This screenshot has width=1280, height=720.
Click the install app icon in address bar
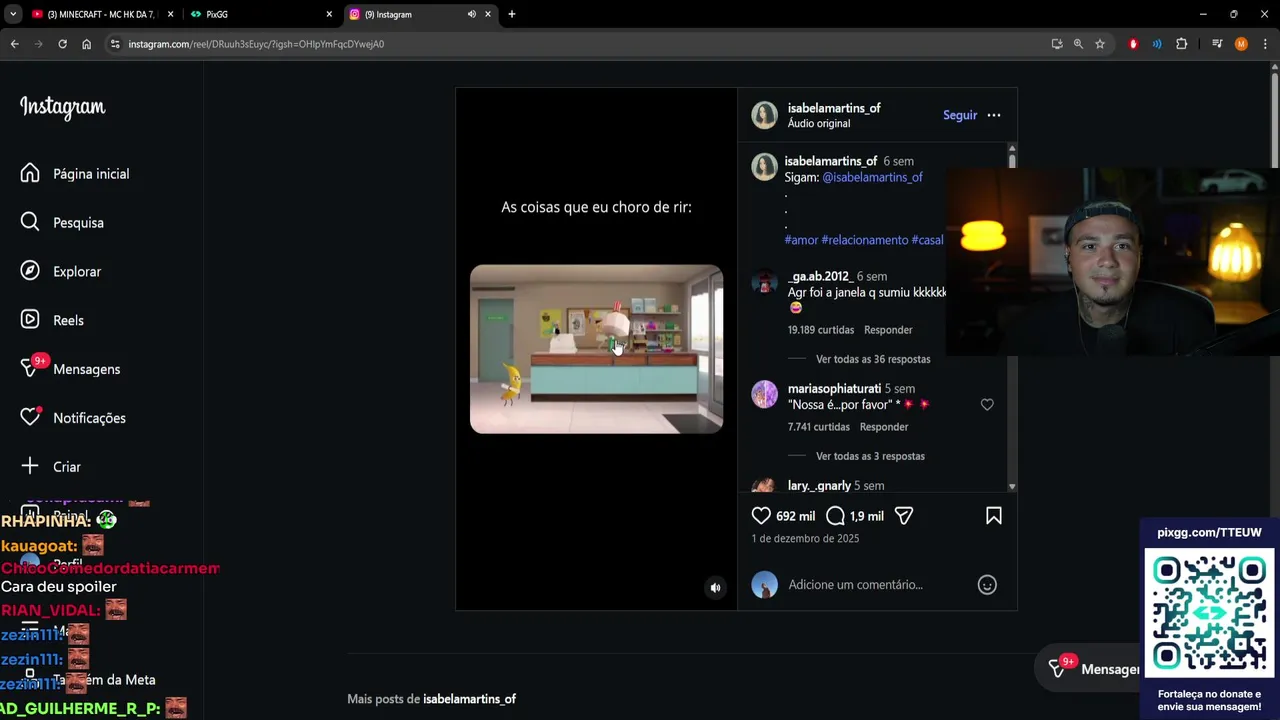point(1057,44)
